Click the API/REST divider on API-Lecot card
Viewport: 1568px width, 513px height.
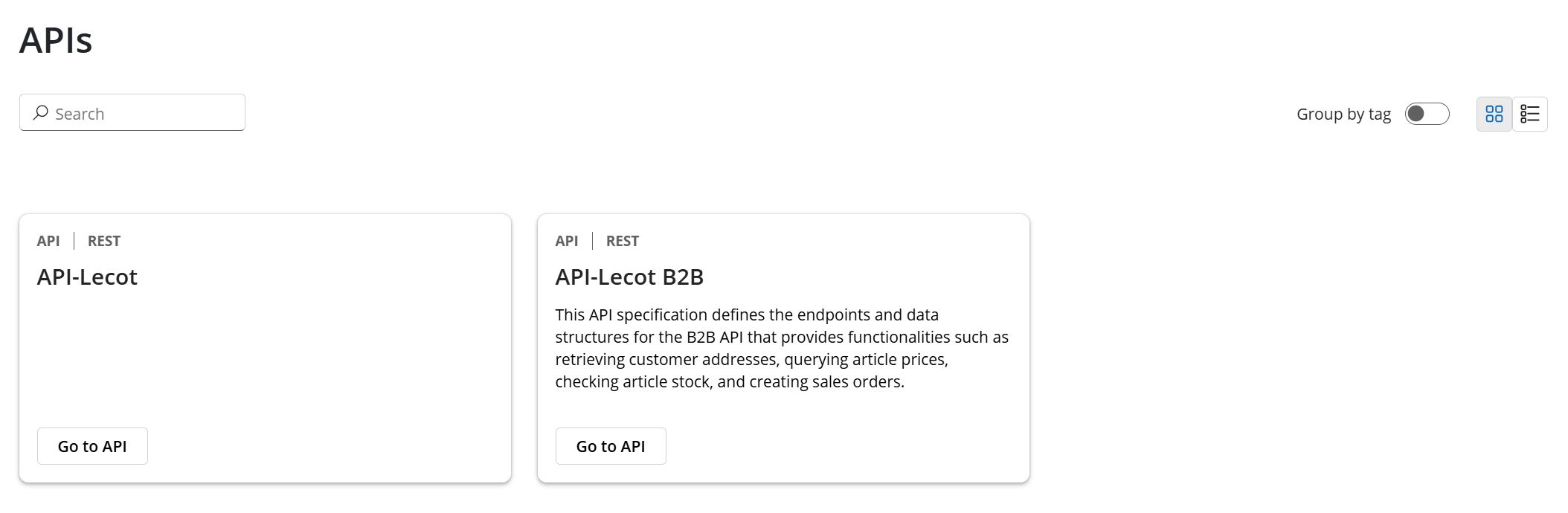pos(74,241)
